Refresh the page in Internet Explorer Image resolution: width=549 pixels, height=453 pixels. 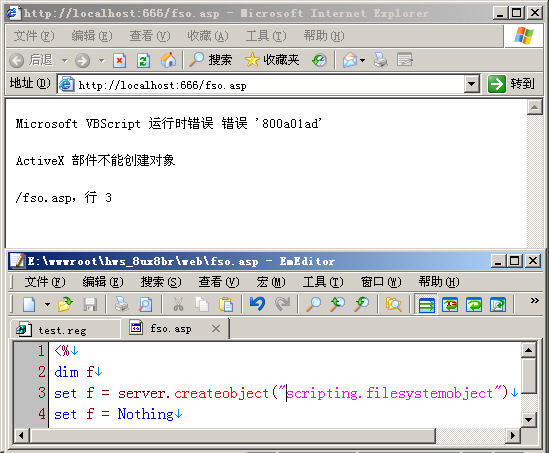coord(143,61)
